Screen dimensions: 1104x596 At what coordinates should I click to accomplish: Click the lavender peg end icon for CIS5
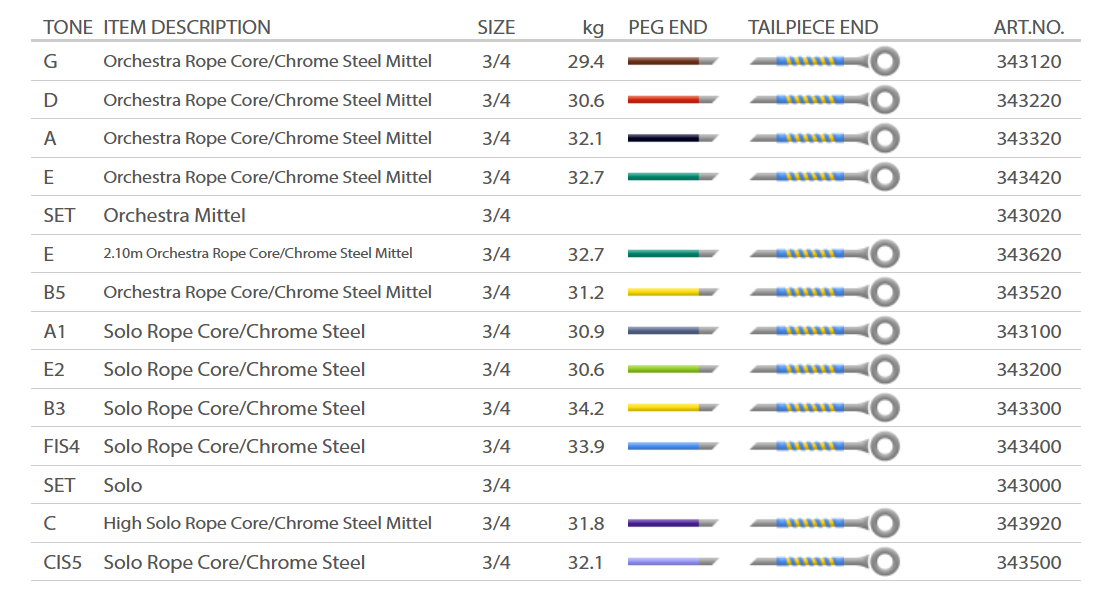click(671, 562)
